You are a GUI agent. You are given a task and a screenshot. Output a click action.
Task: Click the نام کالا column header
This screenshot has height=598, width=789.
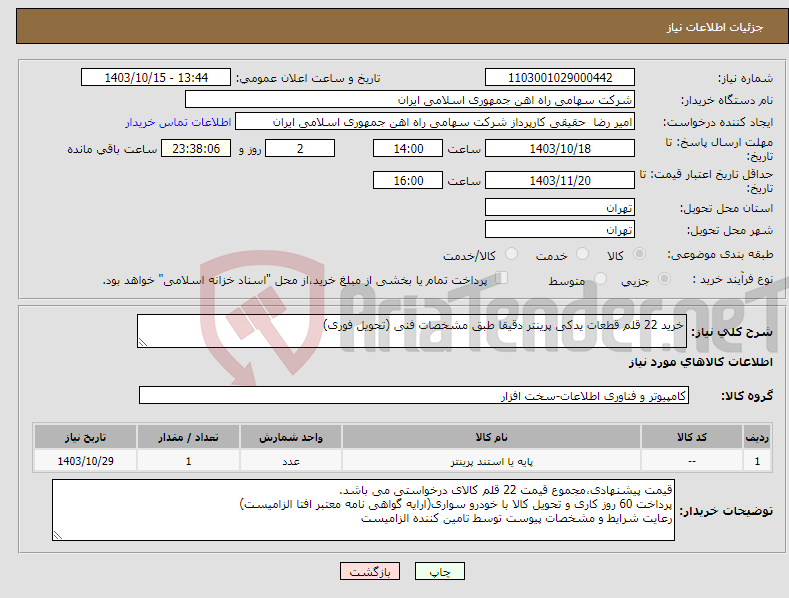pos(492,437)
